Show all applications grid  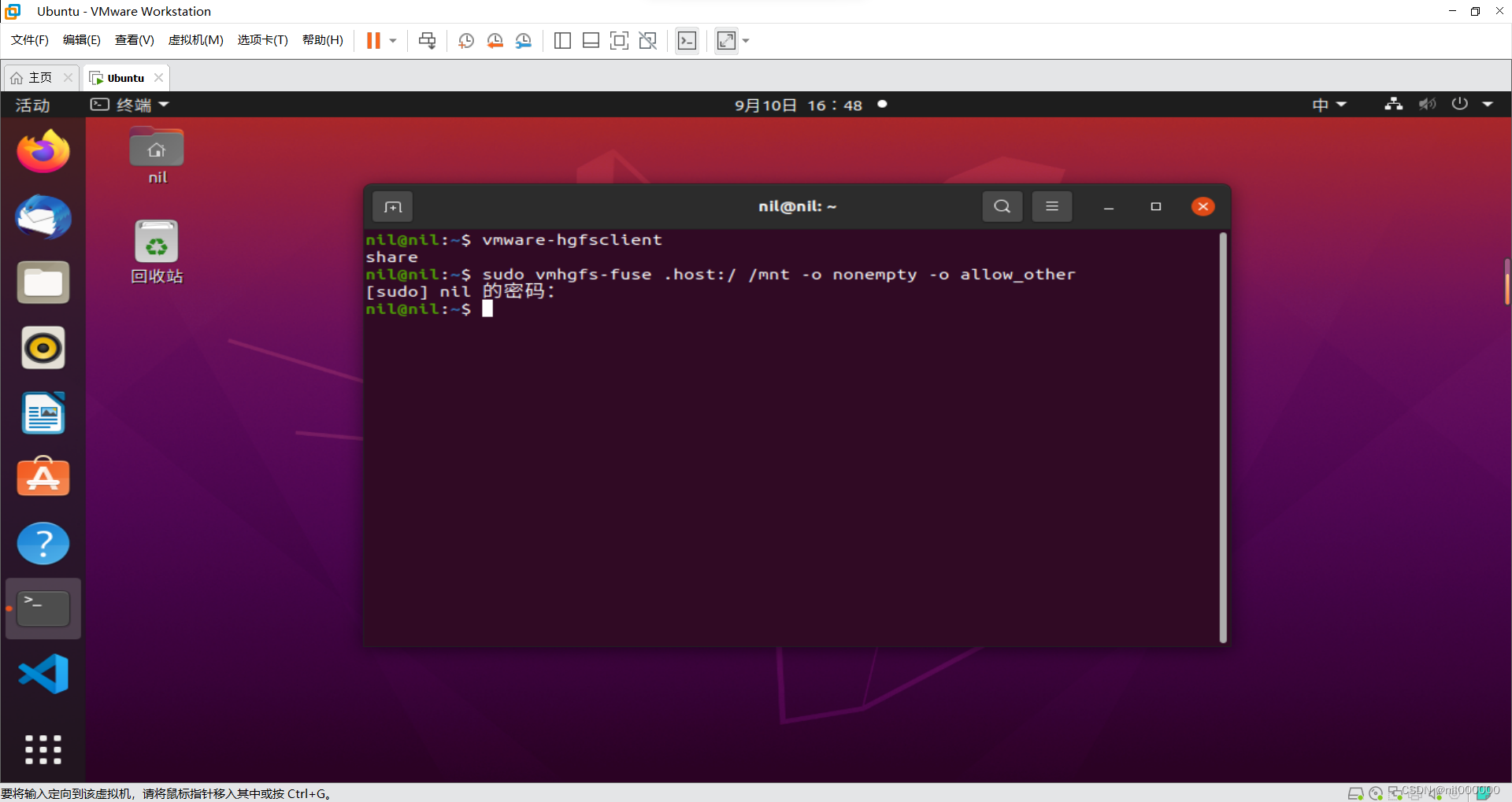(x=43, y=749)
